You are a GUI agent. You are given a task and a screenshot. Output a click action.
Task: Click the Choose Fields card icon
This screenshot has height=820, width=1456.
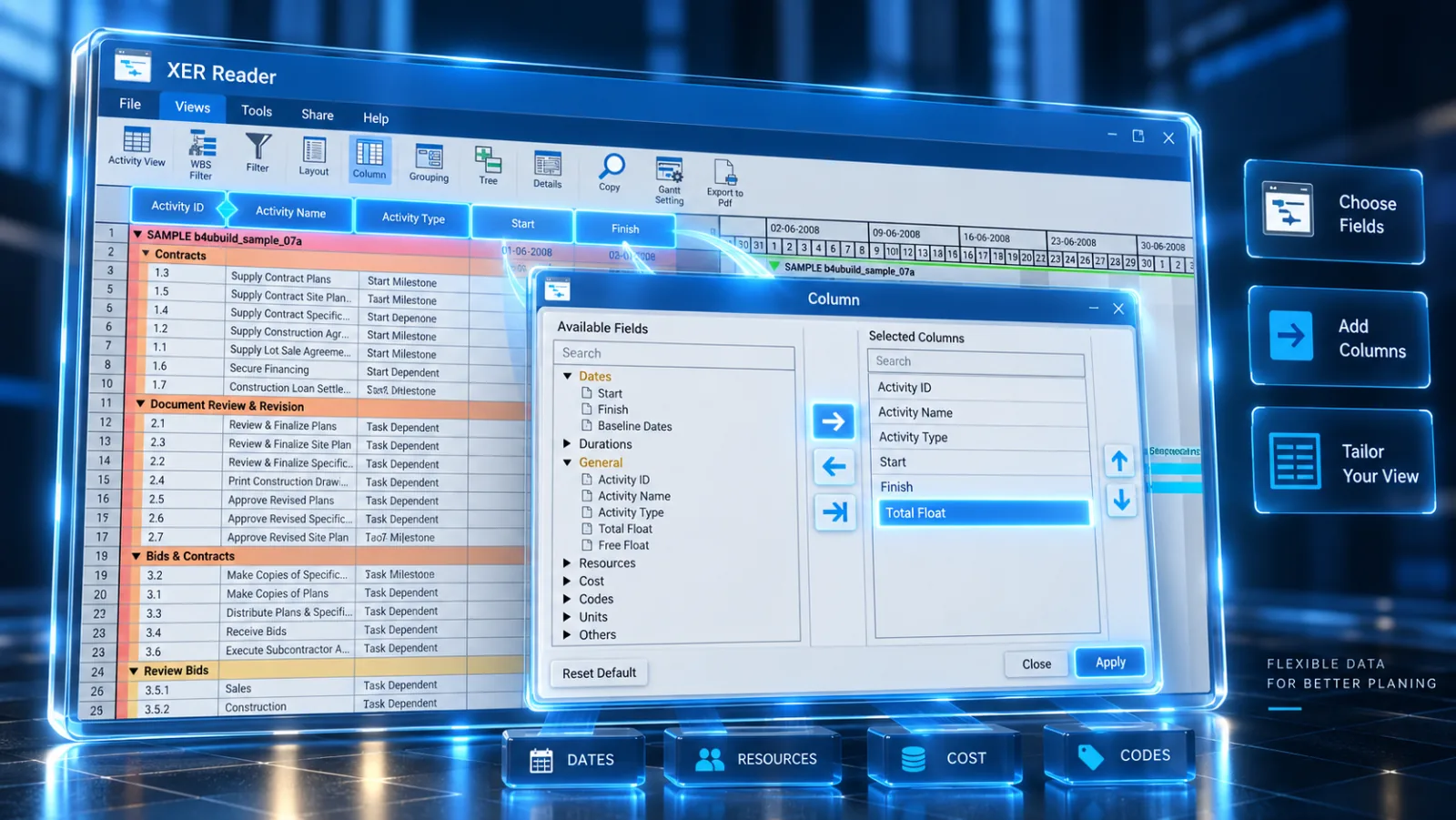(1288, 208)
